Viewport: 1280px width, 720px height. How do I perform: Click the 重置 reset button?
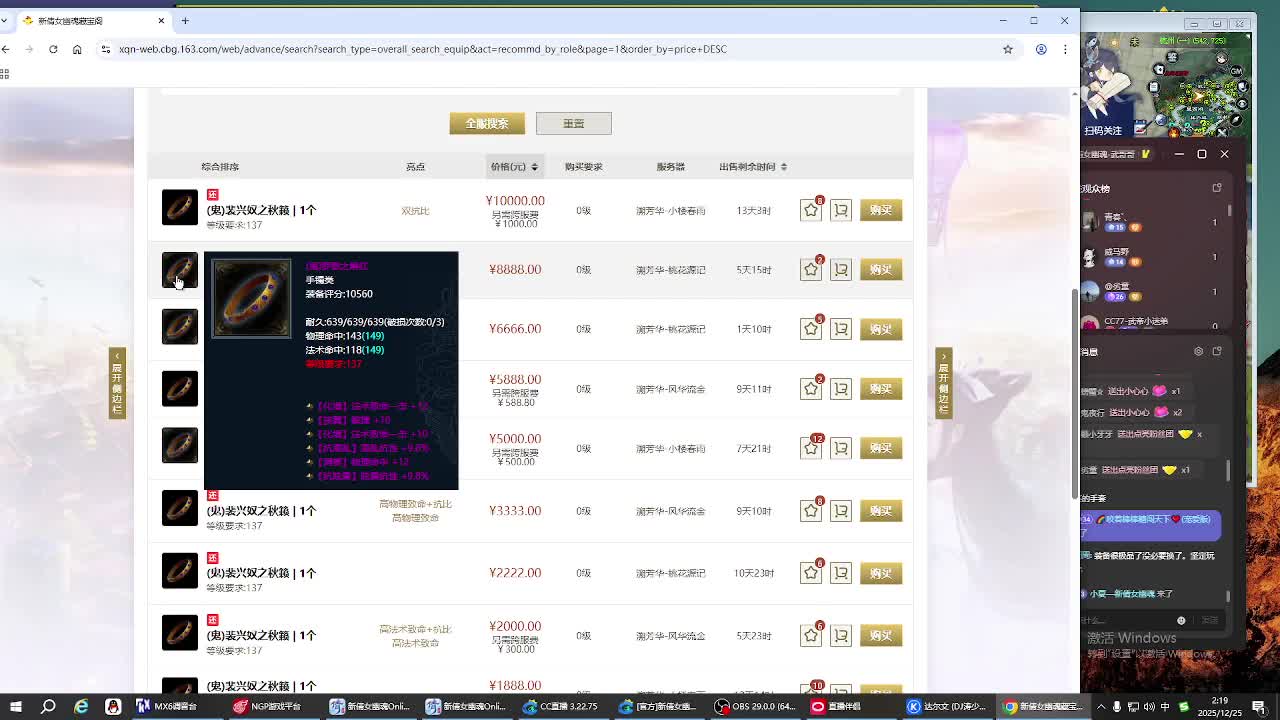[573, 123]
